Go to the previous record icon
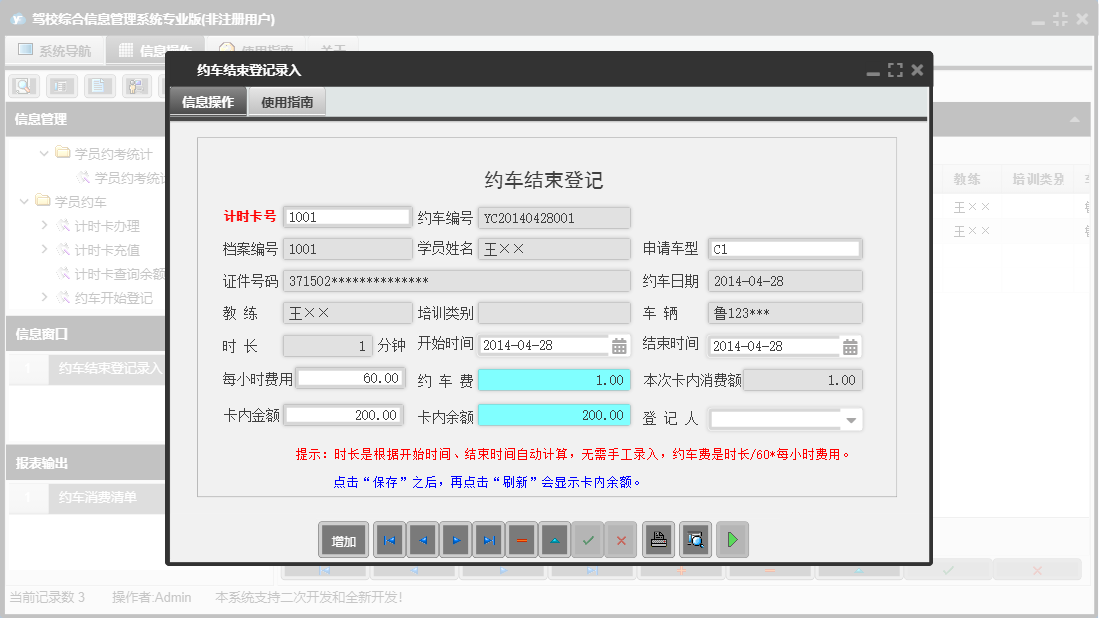The height and width of the screenshot is (618, 1099). pos(423,539)
